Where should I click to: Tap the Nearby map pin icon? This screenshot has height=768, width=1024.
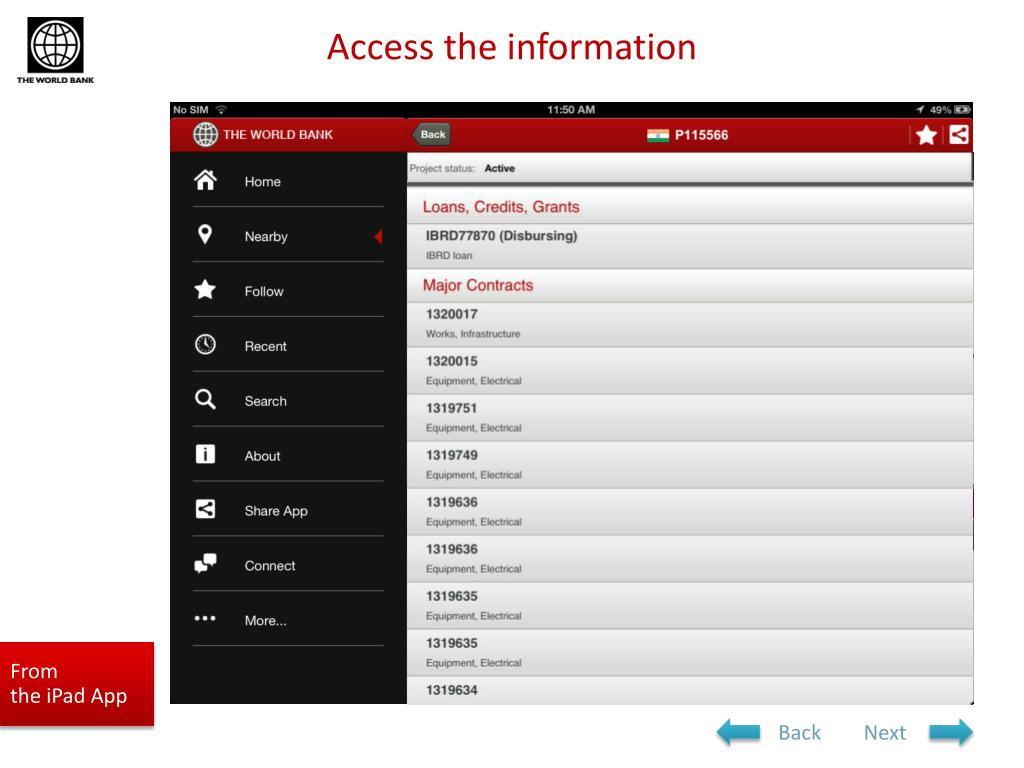pyautogui.click(x=205, y=234)
